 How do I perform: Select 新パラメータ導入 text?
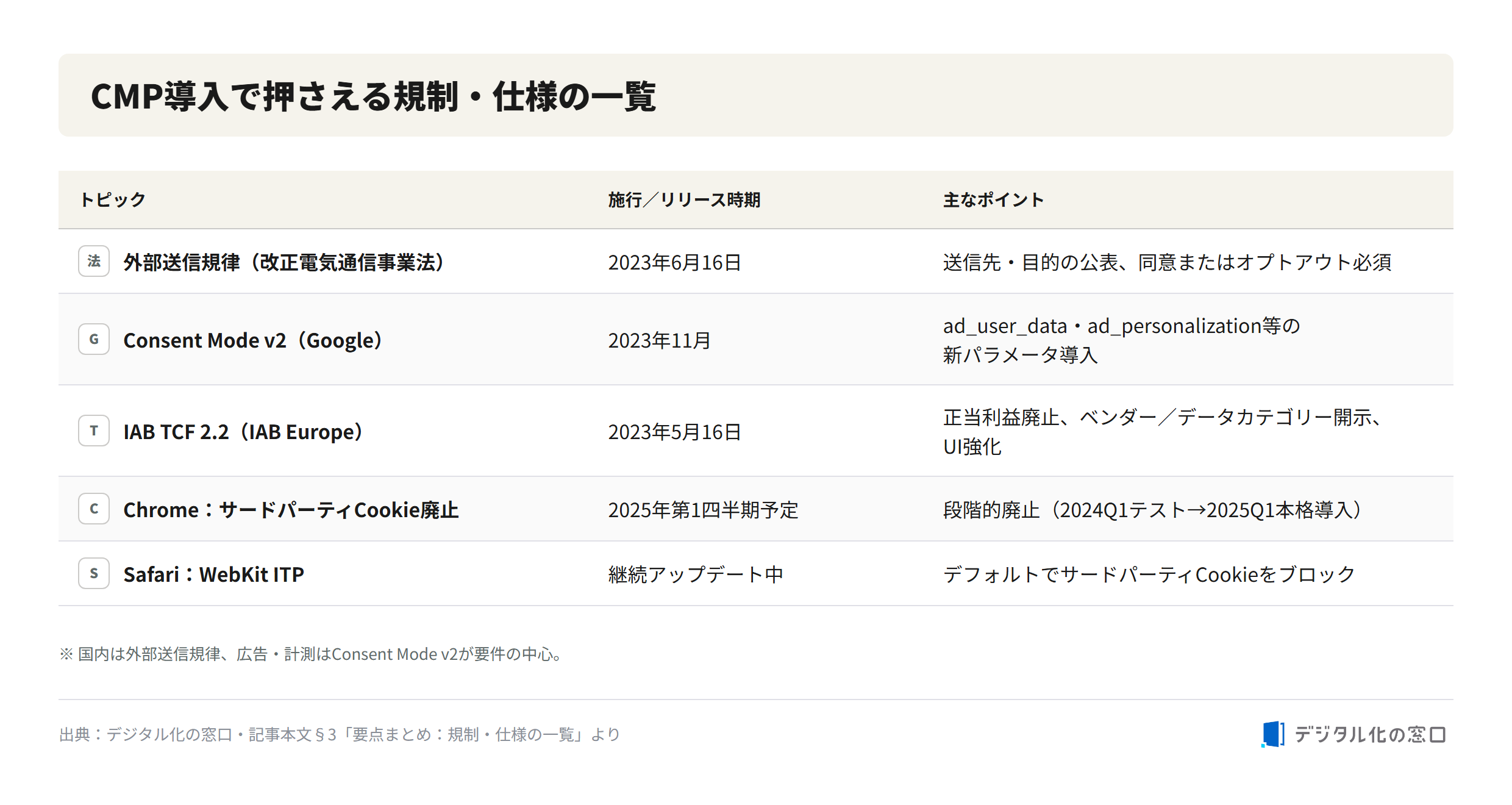(x=1020, y=355)
